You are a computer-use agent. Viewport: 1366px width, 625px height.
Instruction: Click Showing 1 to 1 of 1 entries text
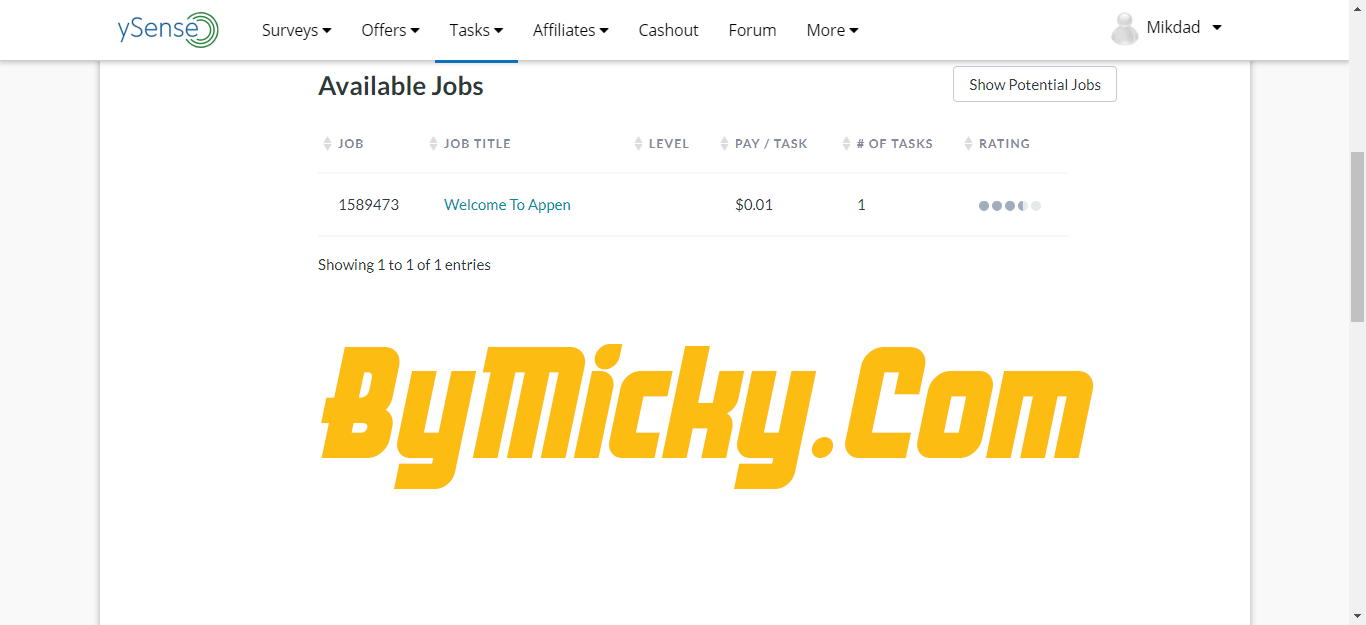tap(404, 265)
